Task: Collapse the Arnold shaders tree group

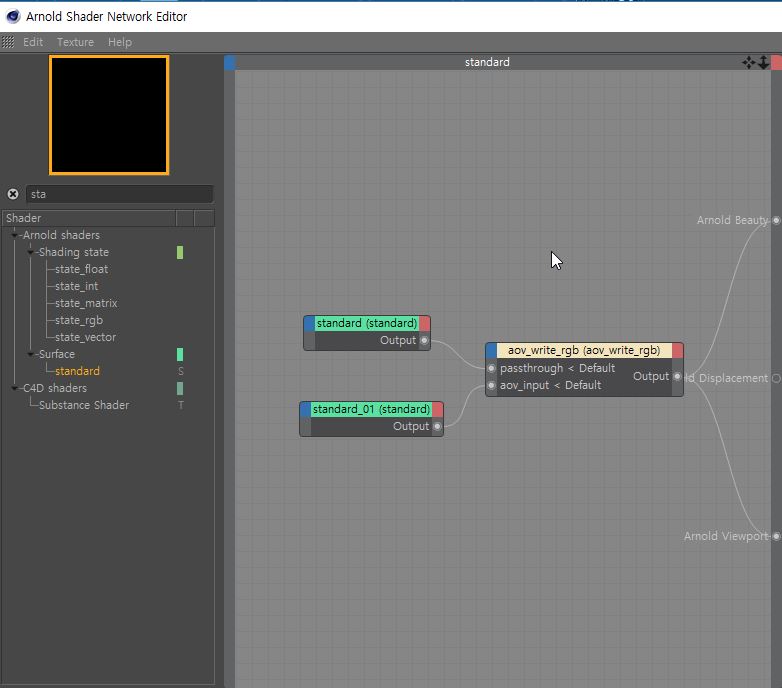Action: pyautogui.click(x=14, y=235)
